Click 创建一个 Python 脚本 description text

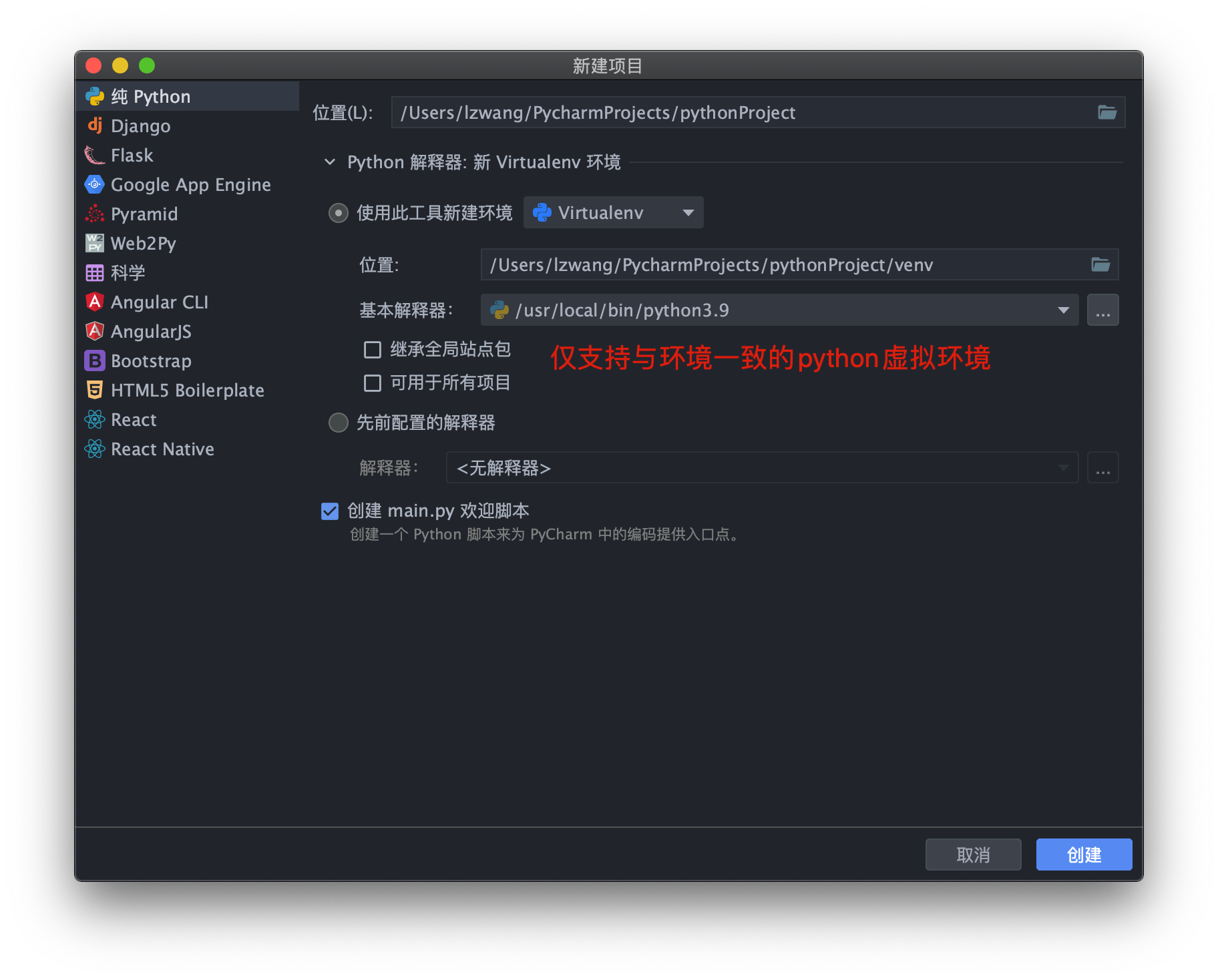[x=544, y=535]
